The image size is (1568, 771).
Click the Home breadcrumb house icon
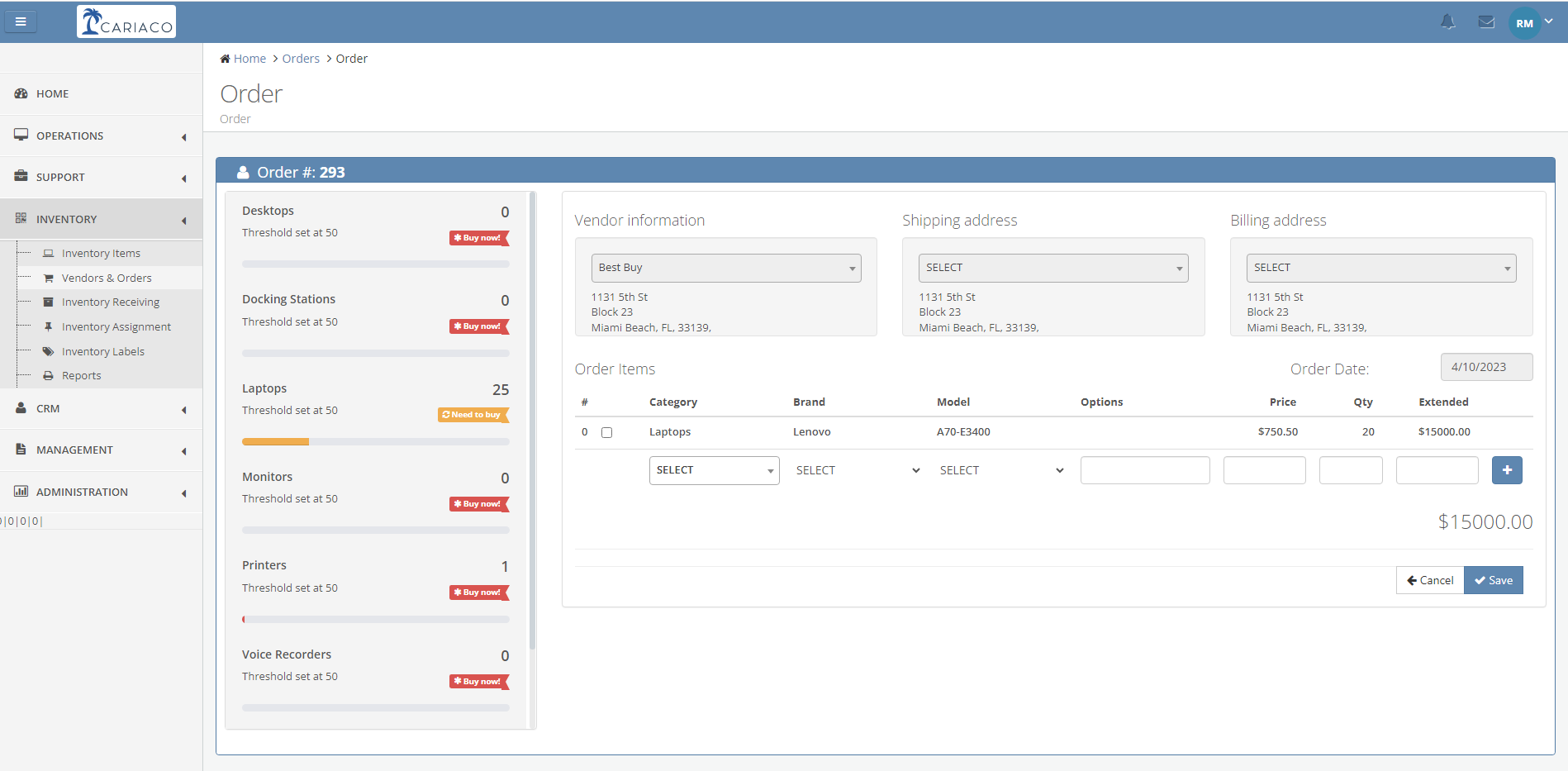coord(225,59)
